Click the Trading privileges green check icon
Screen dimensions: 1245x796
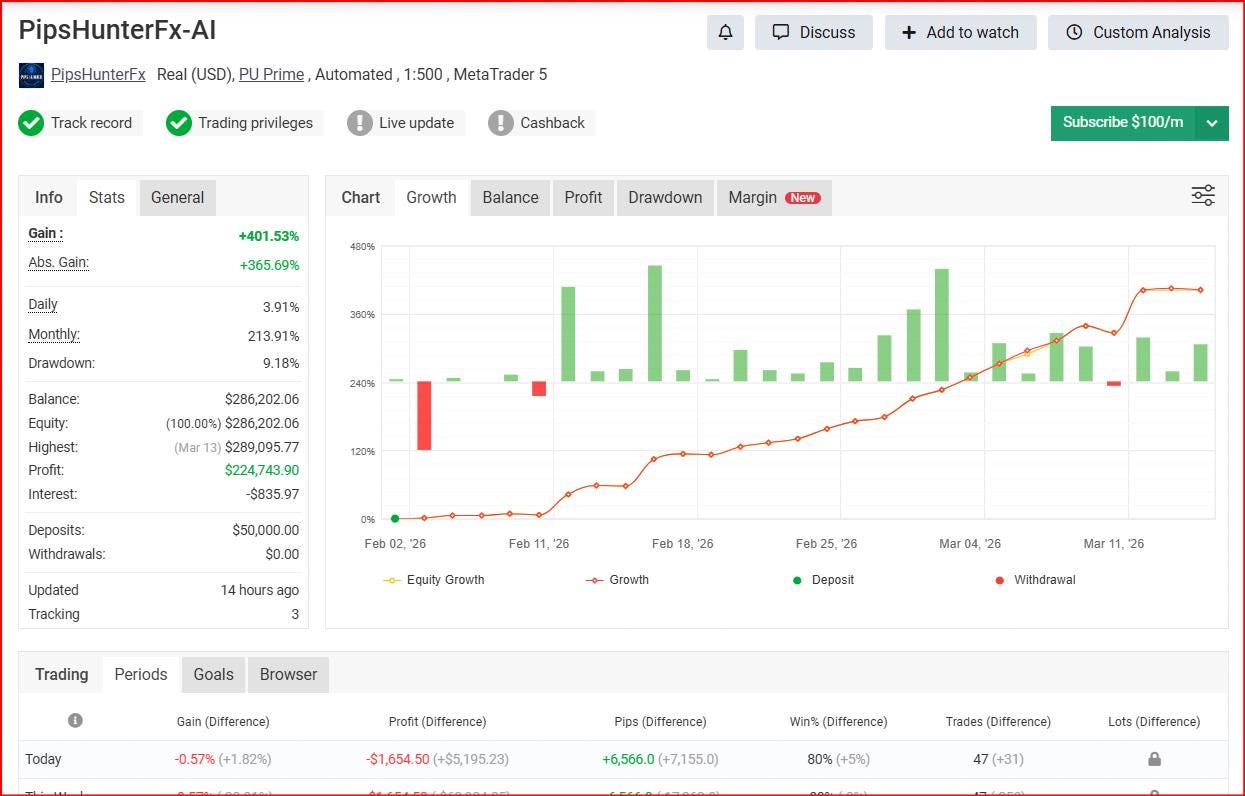pyautogui.click(x=179, y=123)
